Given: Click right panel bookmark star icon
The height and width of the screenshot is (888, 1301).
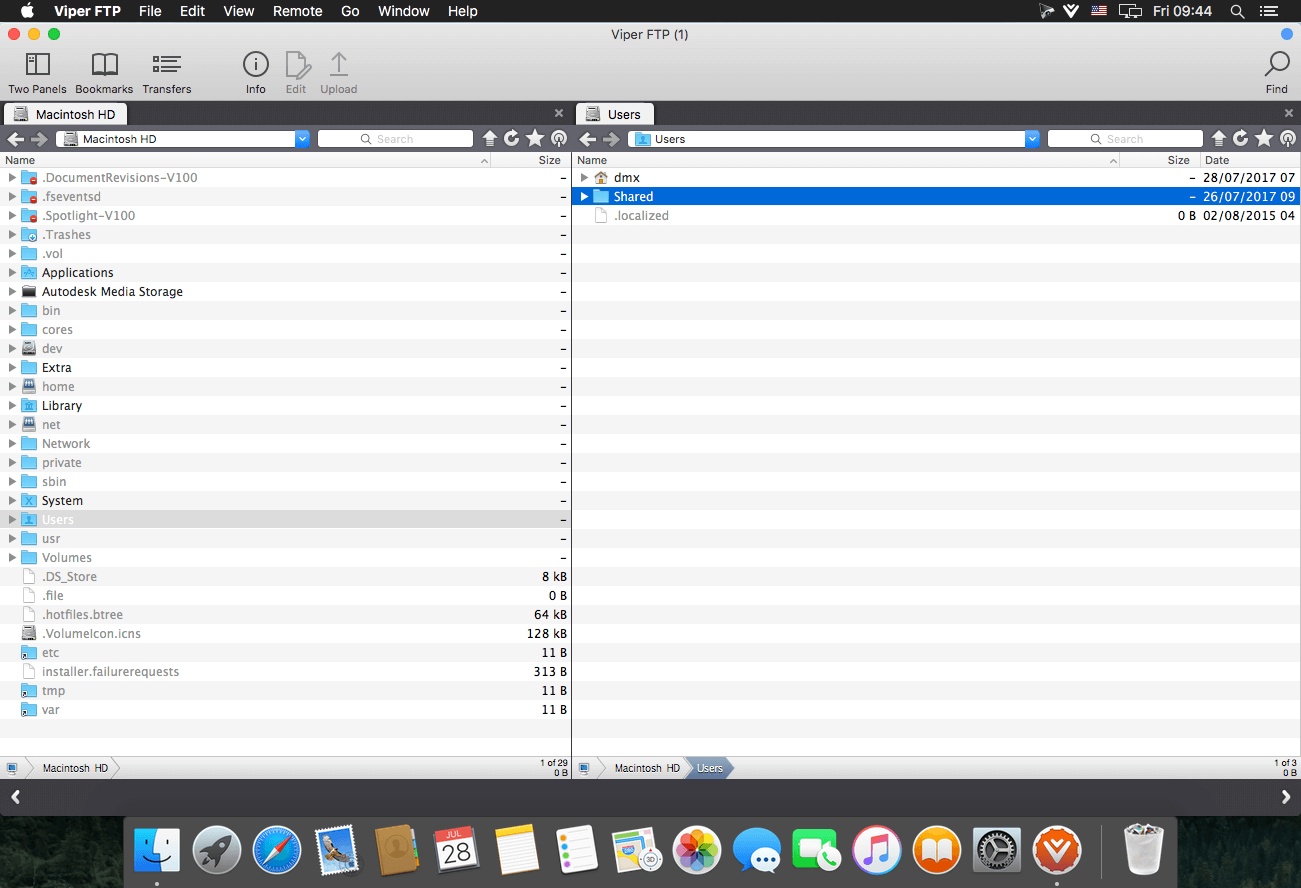Looking at the screenshot, I should (1264, 139).
